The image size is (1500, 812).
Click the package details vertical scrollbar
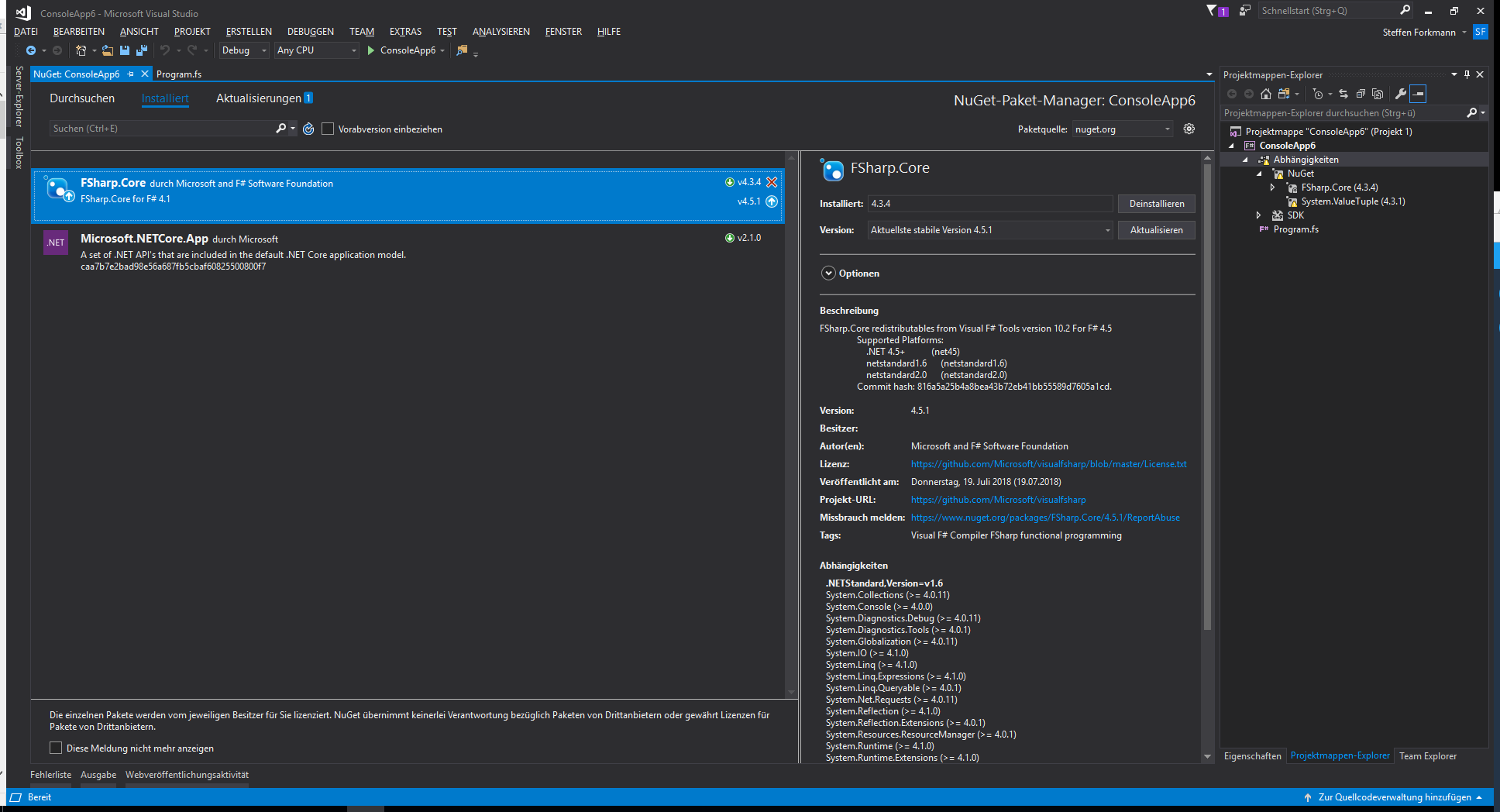coord(1207,395)
